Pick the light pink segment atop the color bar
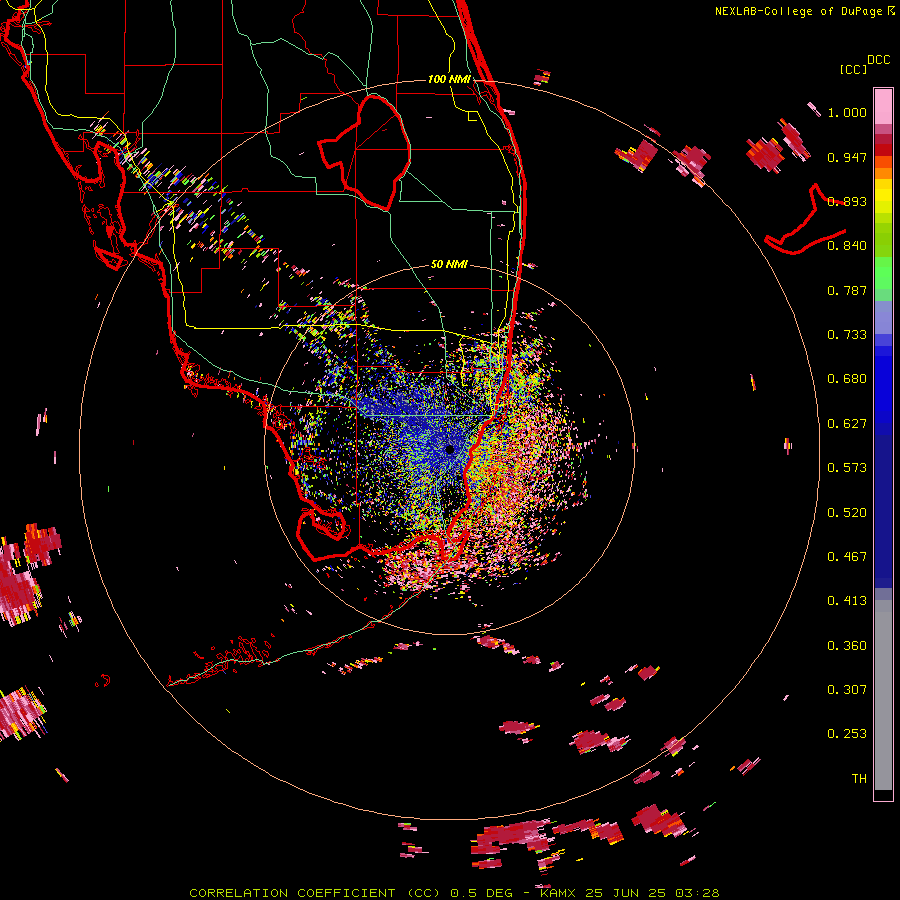 [883, 107]
